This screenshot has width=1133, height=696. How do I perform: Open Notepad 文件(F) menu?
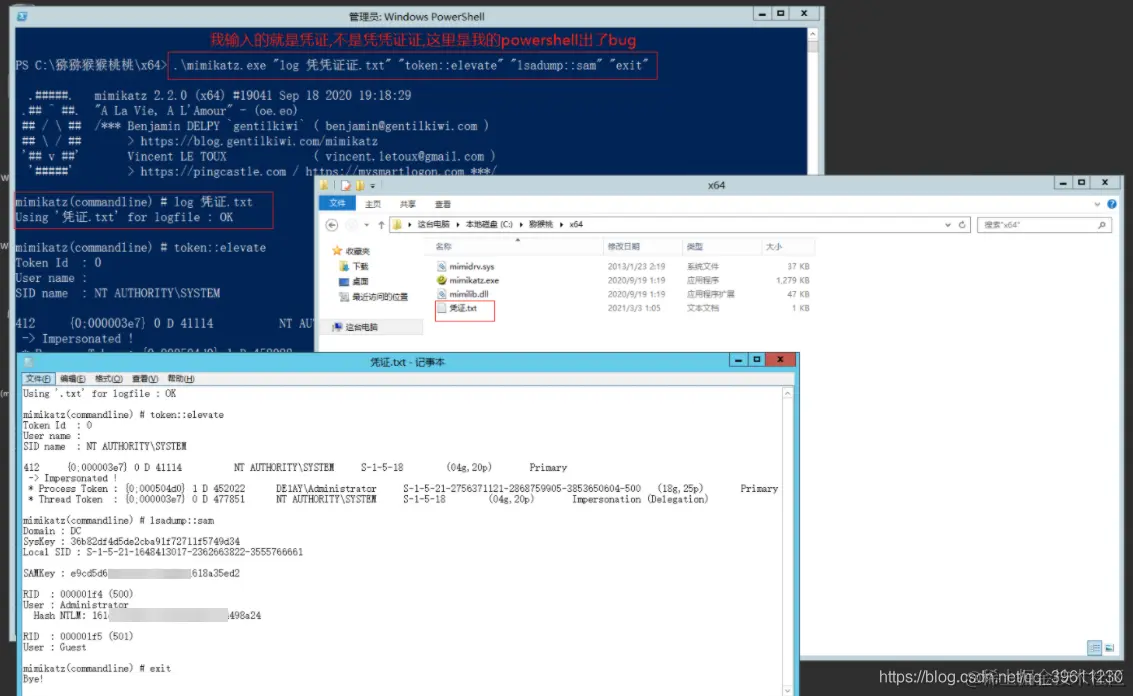coord(38,379)
